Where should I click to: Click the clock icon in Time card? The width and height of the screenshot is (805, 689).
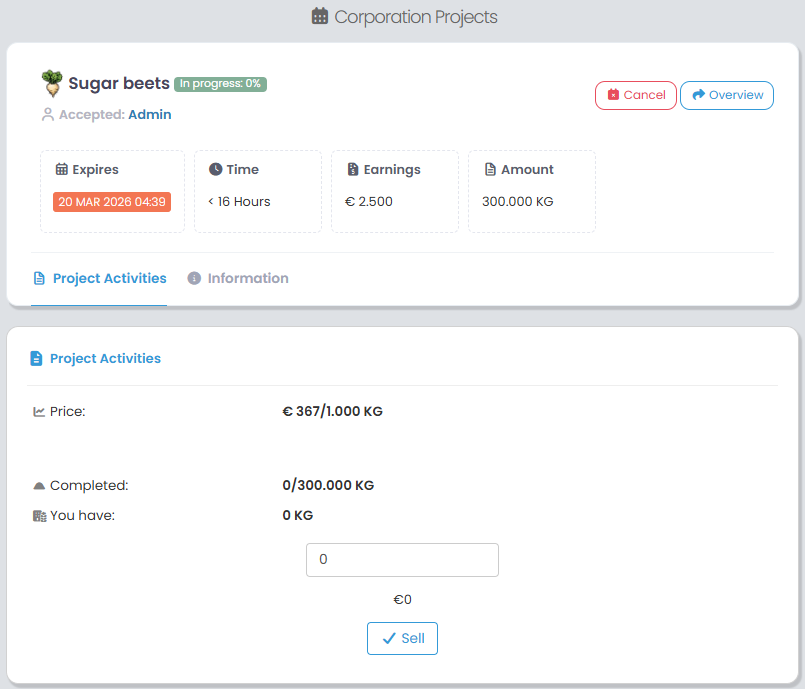tap(215, 170)
